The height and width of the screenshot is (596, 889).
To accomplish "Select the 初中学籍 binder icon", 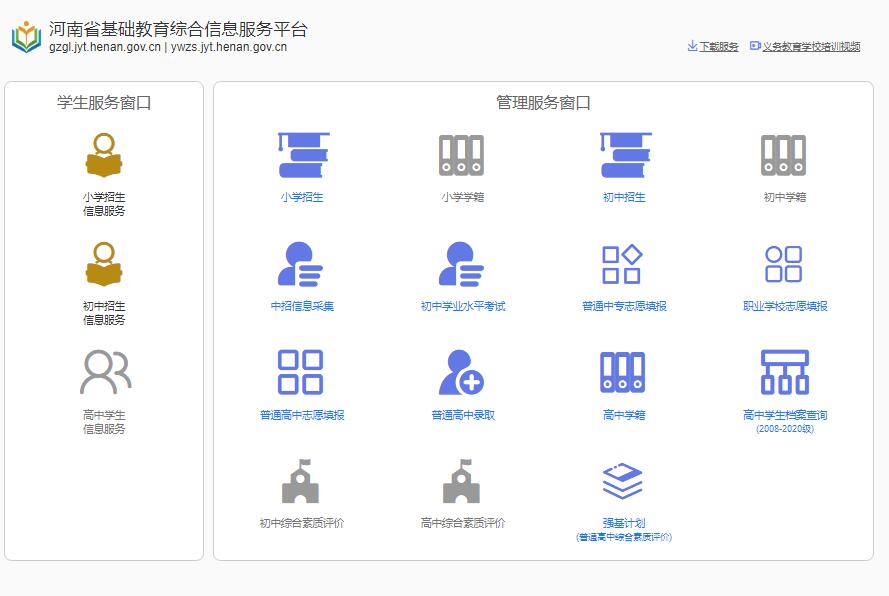I will pyautogui.click(x=784, y=156).
